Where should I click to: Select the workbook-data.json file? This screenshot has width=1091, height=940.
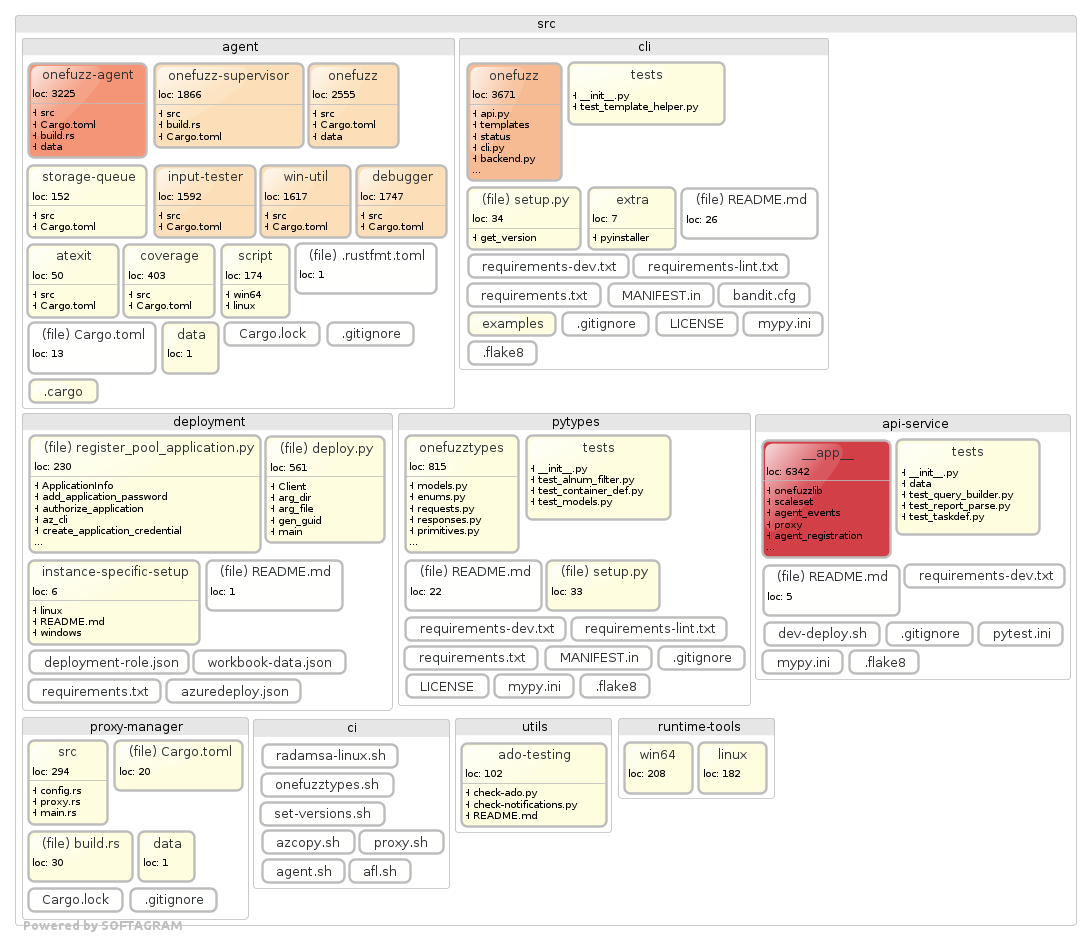coord(269,662)
